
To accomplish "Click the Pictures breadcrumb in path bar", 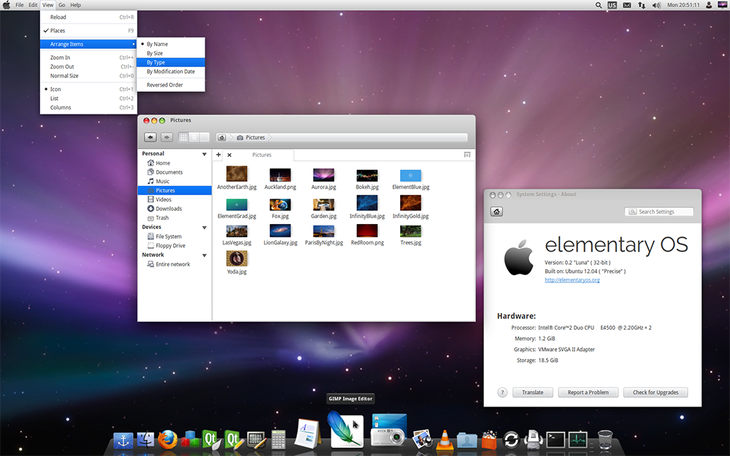I will click(251, 137).
